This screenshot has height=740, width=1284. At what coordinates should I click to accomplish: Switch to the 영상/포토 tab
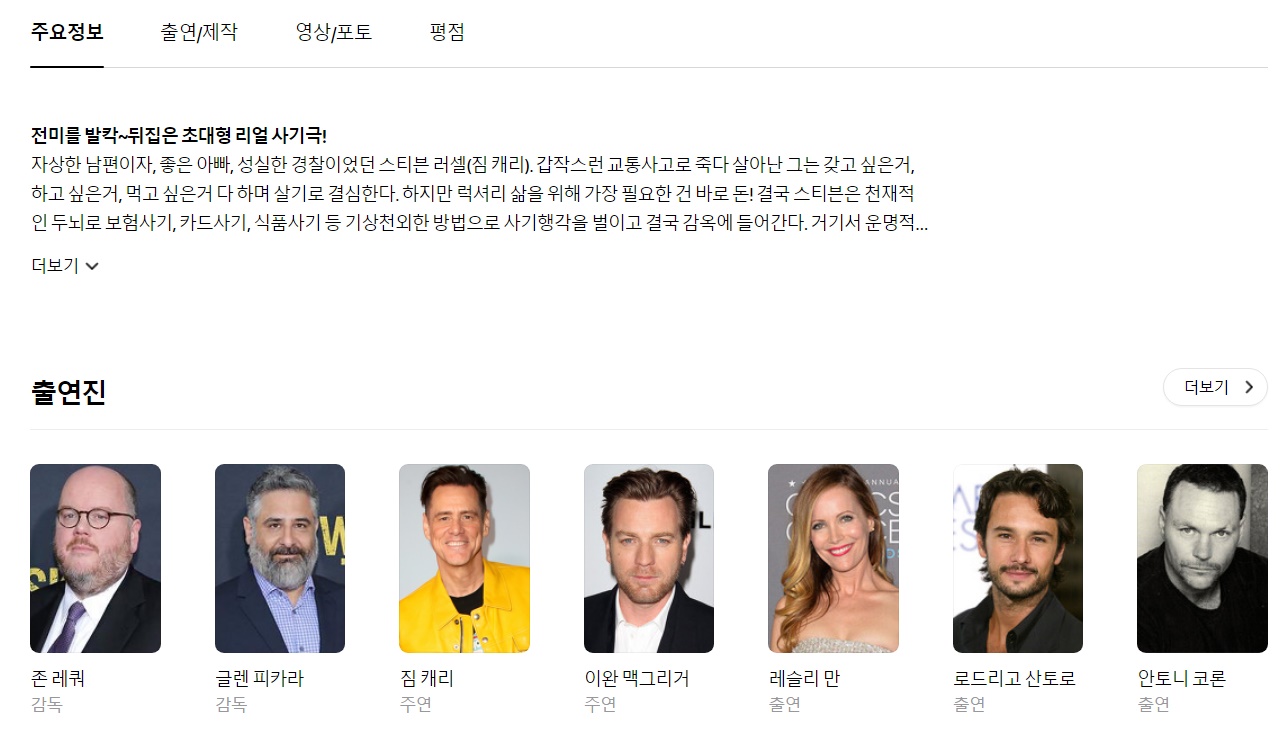click(x=334, y=32)
